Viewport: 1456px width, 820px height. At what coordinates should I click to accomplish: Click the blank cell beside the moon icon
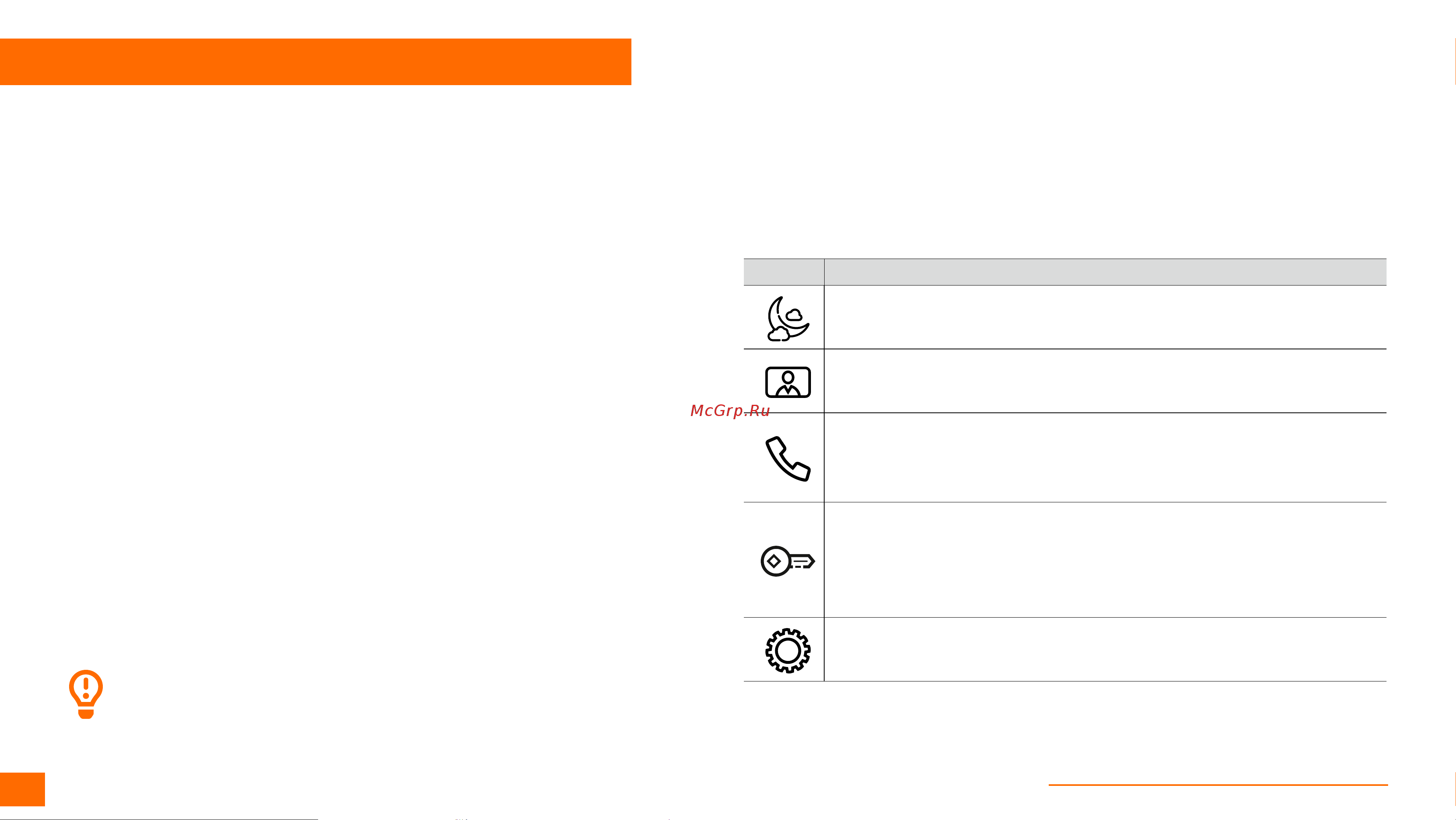click(x=1105, y=317)
